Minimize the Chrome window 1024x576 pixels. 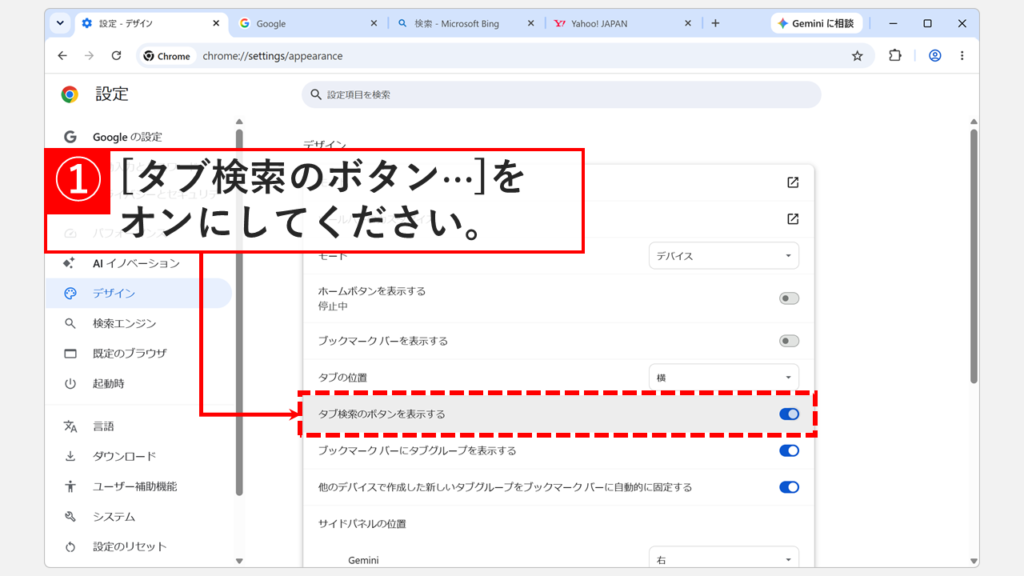(893, 23)
